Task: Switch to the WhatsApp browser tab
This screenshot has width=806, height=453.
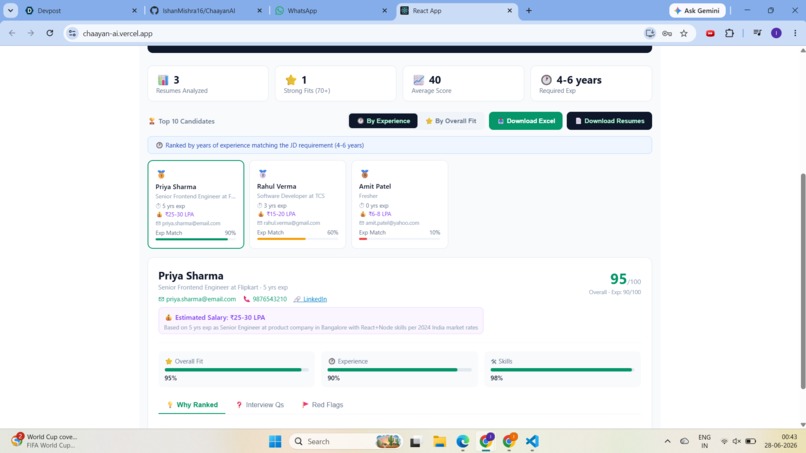Action: (331, 10)
